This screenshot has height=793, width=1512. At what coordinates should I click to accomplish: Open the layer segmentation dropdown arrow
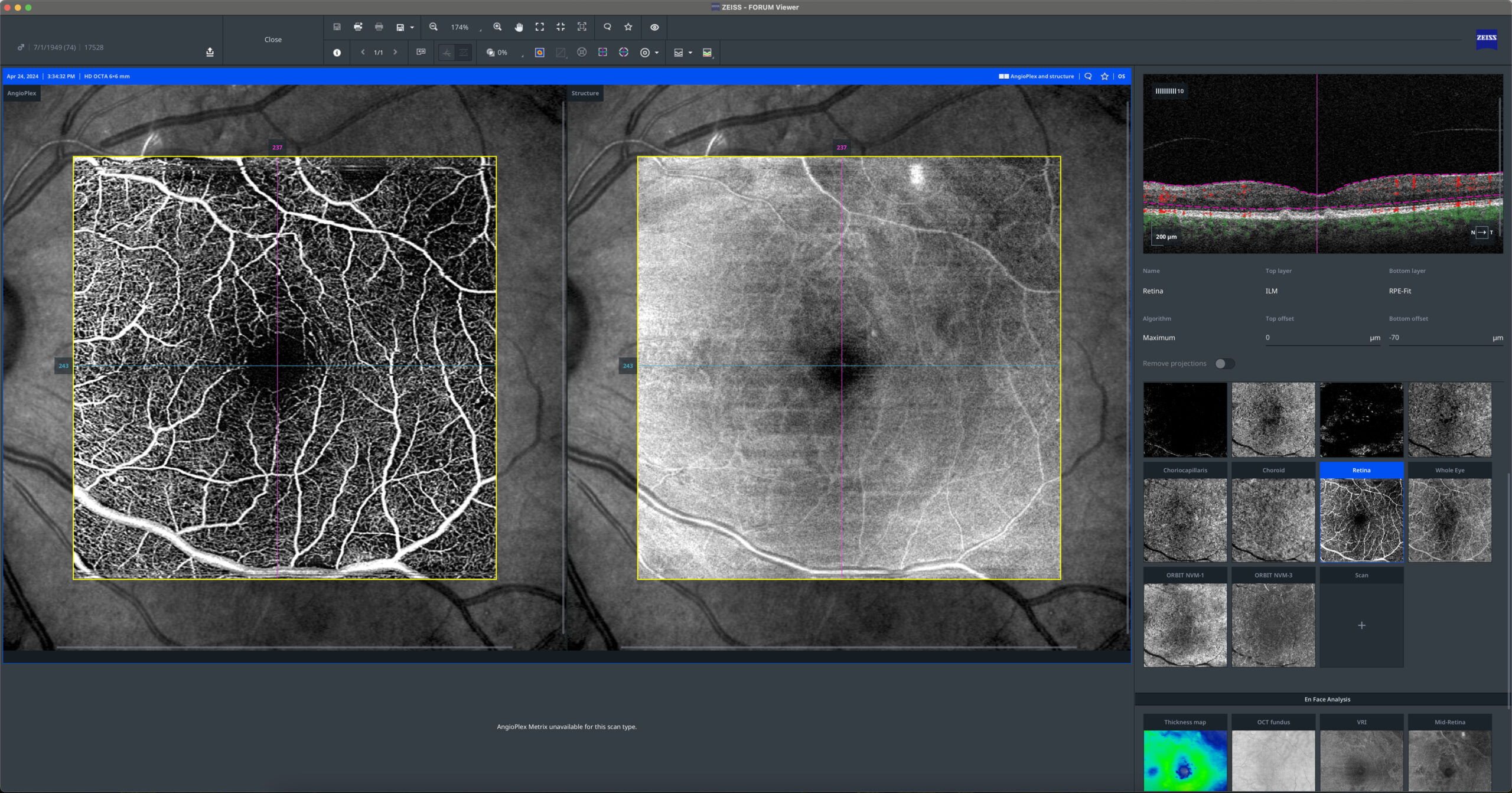690,53
